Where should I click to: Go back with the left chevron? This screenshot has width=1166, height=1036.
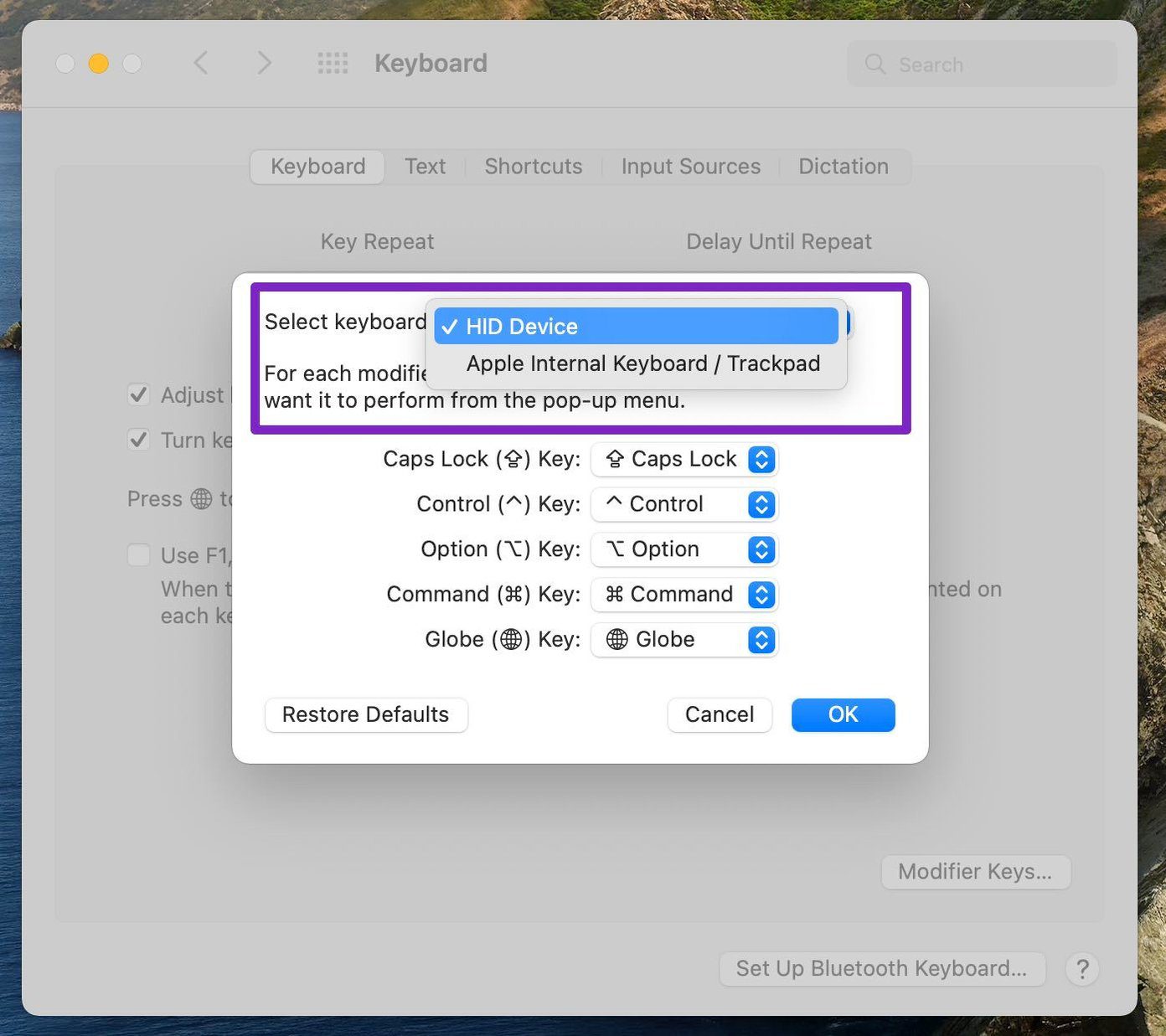click(201, 63)
